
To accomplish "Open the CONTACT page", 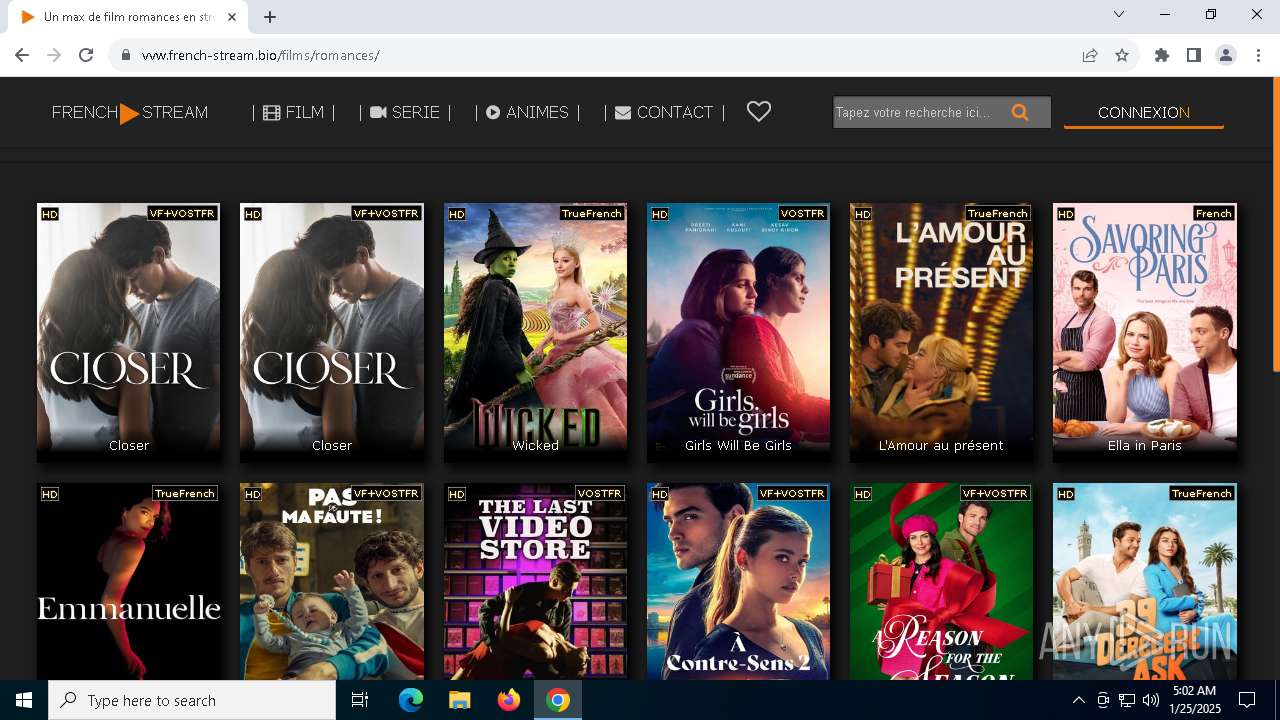I will point(665,112).
